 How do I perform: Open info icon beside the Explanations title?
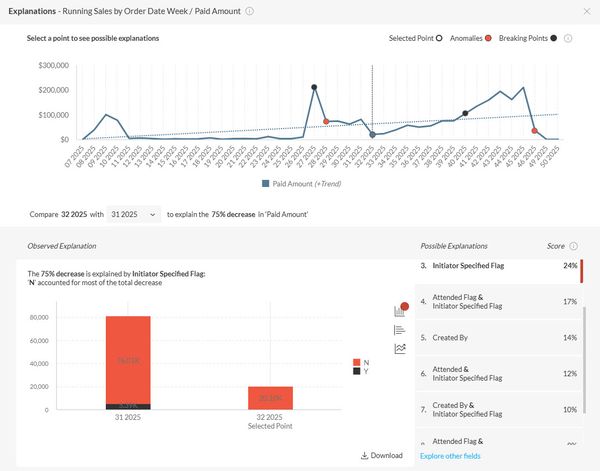click(x=250, y=12)
